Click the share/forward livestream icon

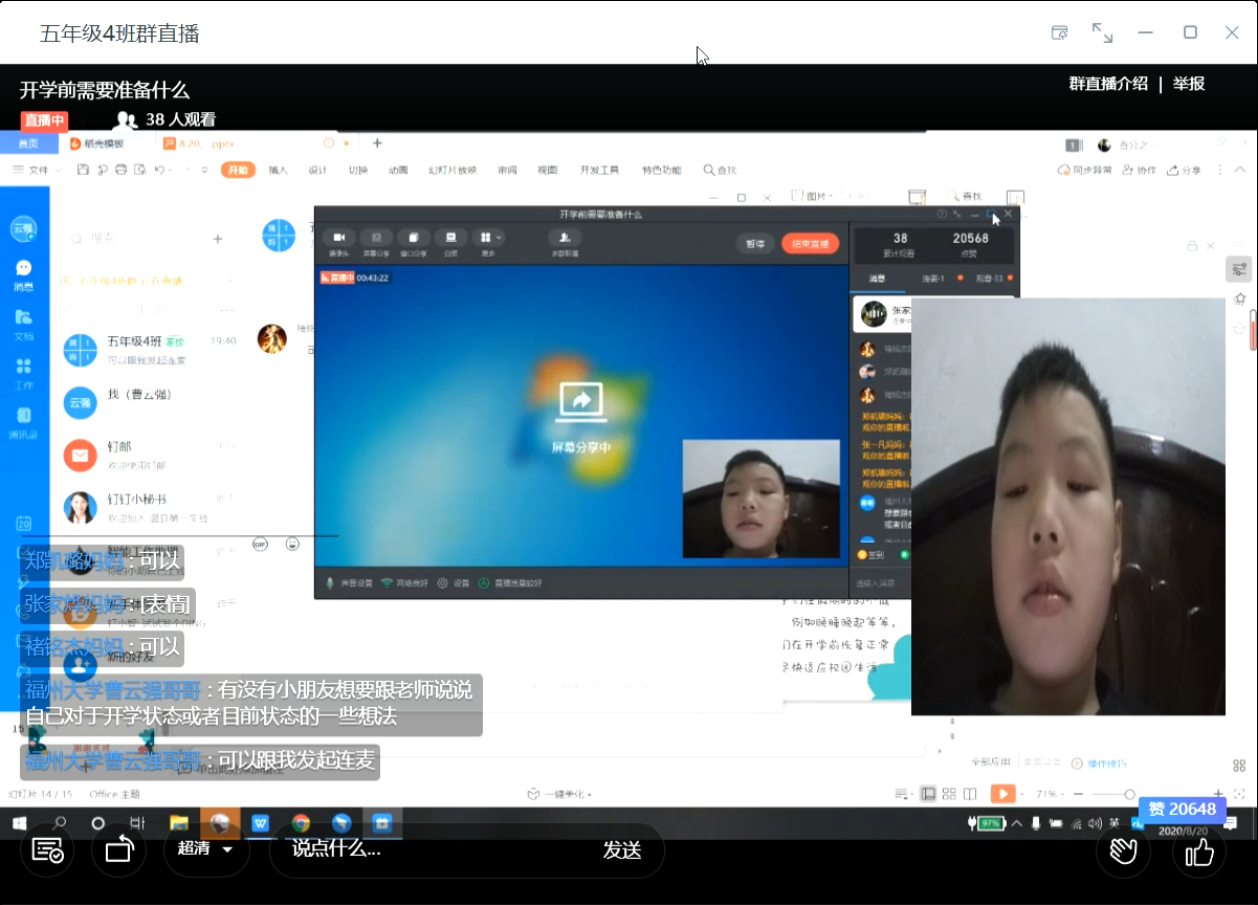click(119, 851)
